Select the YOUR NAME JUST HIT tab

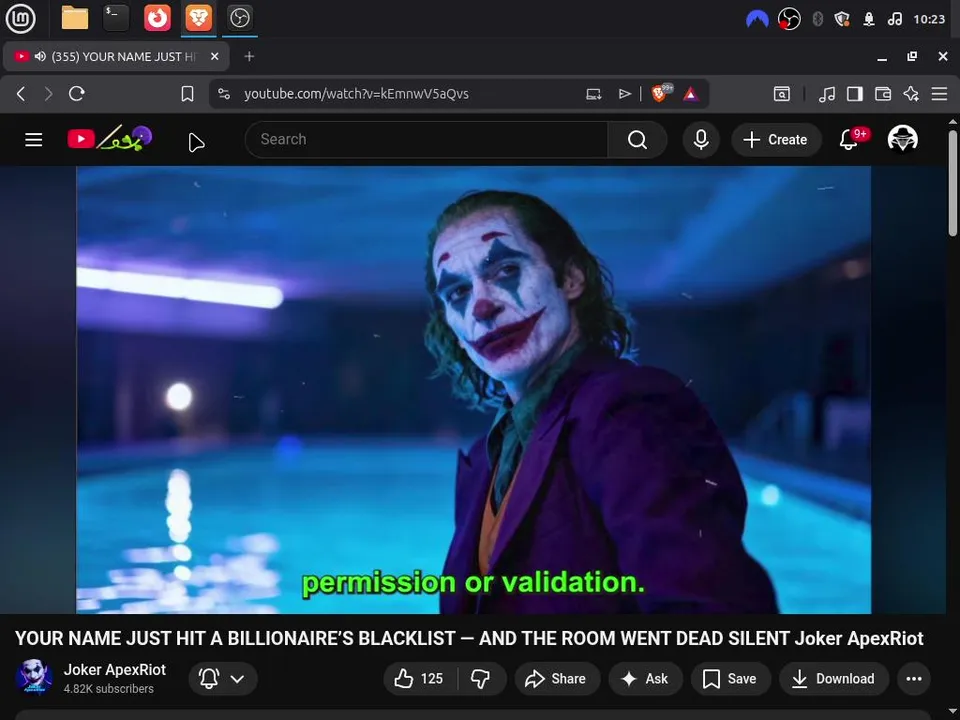116,56
